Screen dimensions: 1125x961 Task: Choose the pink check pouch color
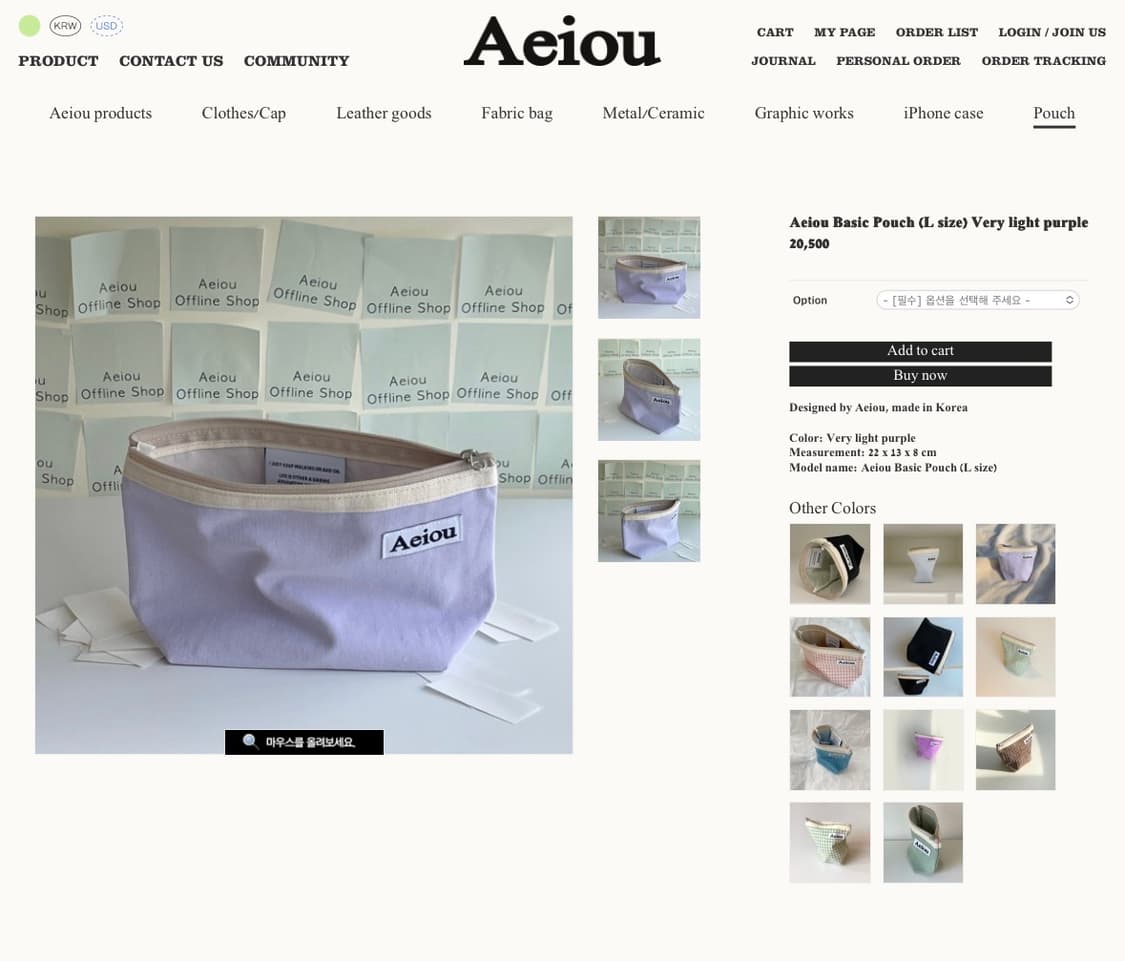click(x=830, y=657)
